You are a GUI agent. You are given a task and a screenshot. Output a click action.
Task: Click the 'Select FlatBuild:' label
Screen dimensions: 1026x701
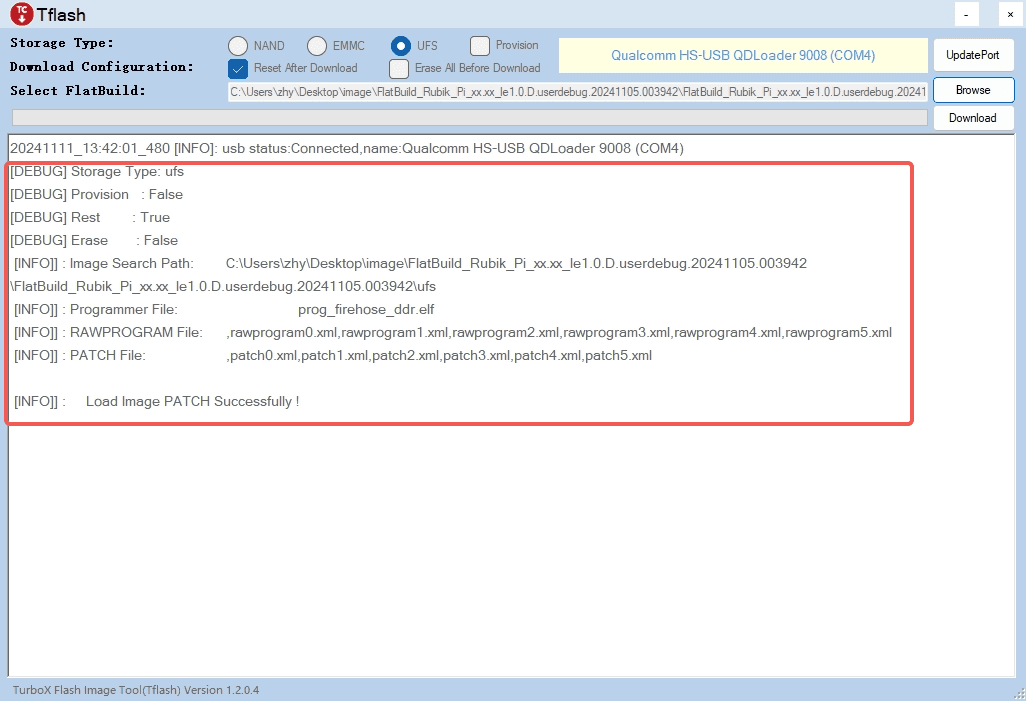click(78, 91)
